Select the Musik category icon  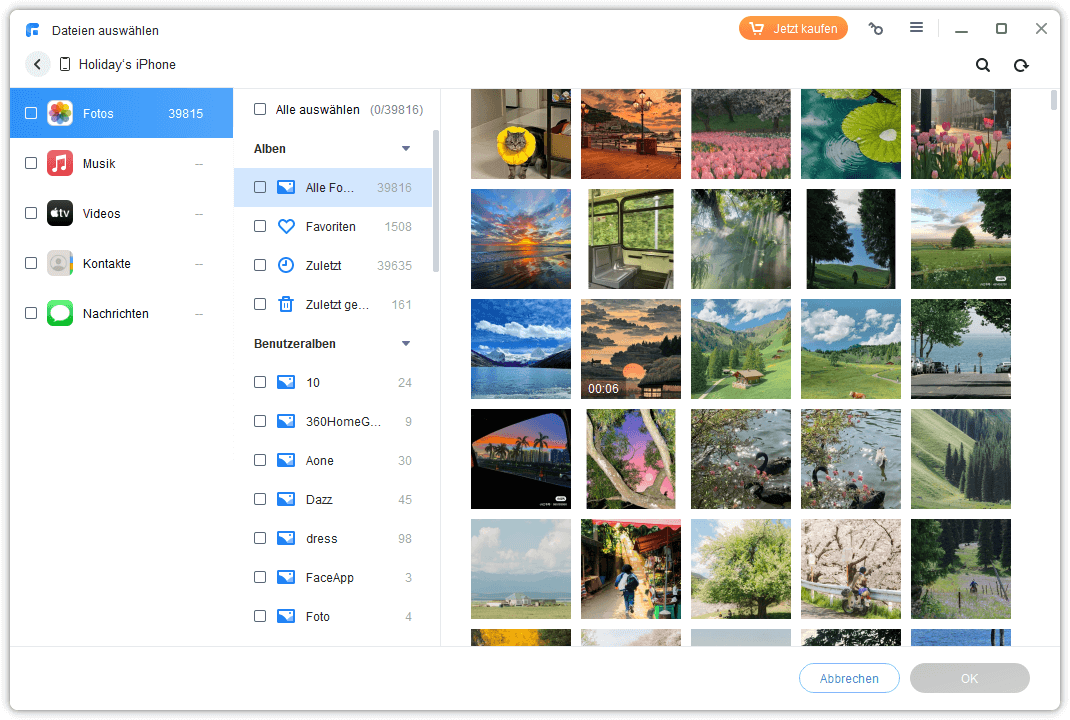point(60,163)
